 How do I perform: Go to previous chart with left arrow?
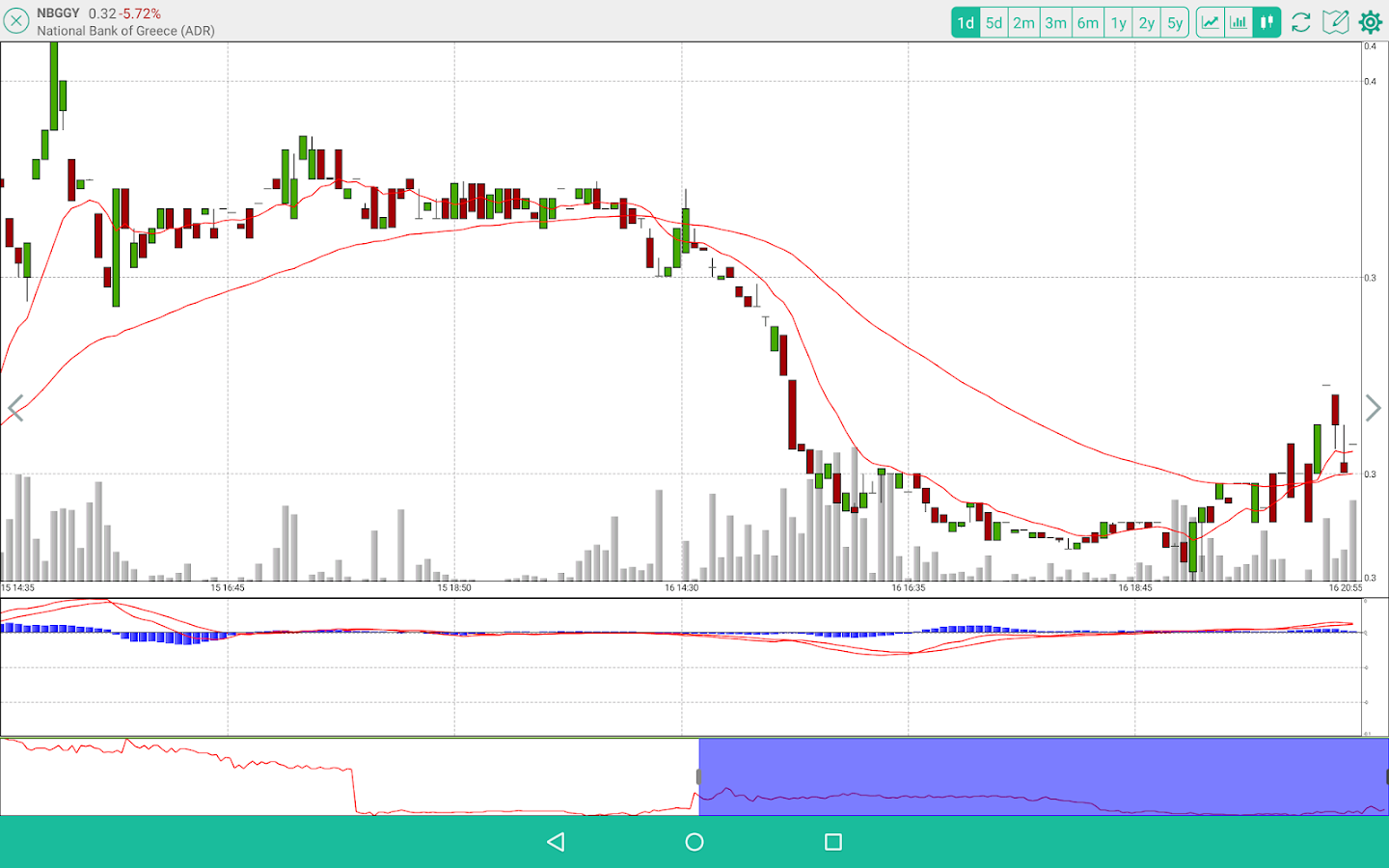pos(14,408)
